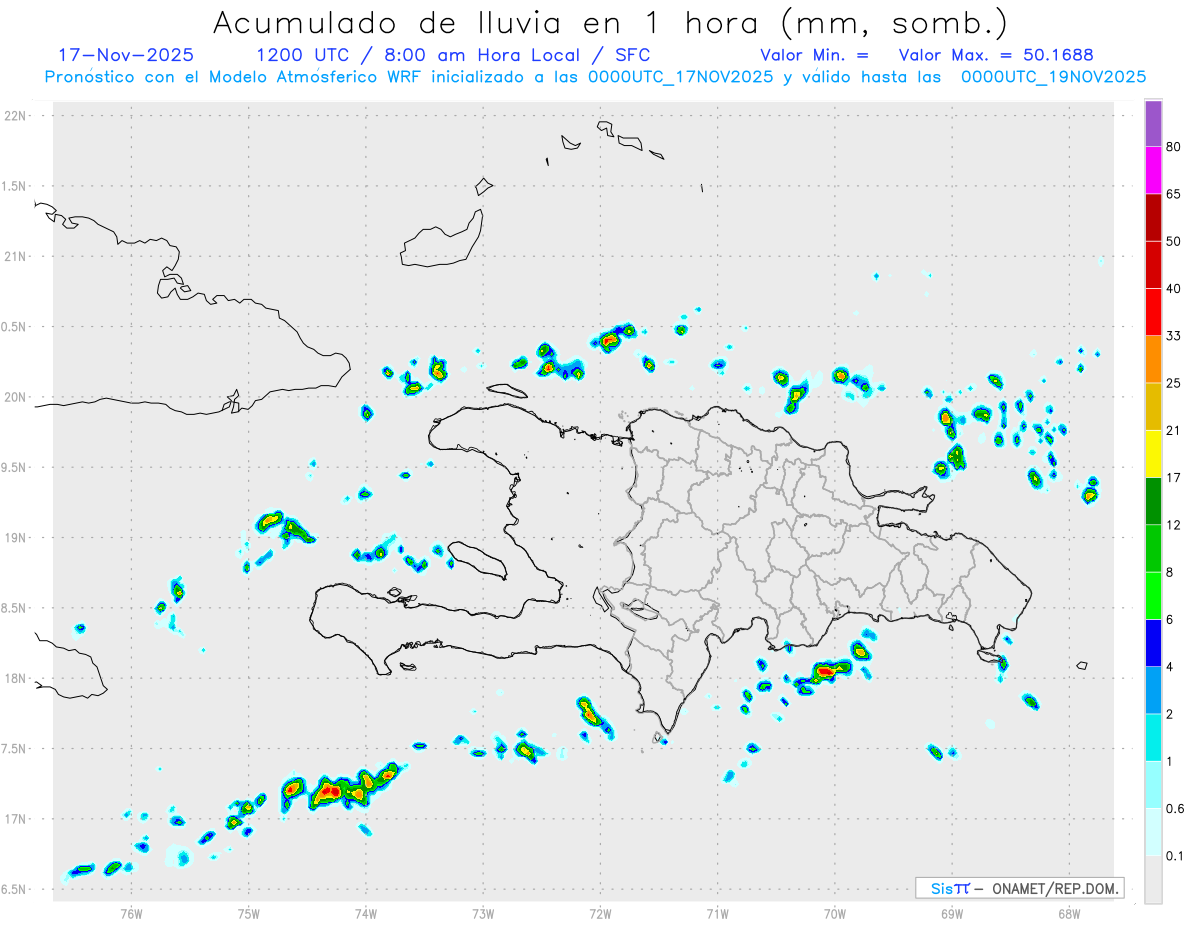Click the "75W" longitude axis label
Viewport: 1200px width, 927px height.
(x=249, y=914)
